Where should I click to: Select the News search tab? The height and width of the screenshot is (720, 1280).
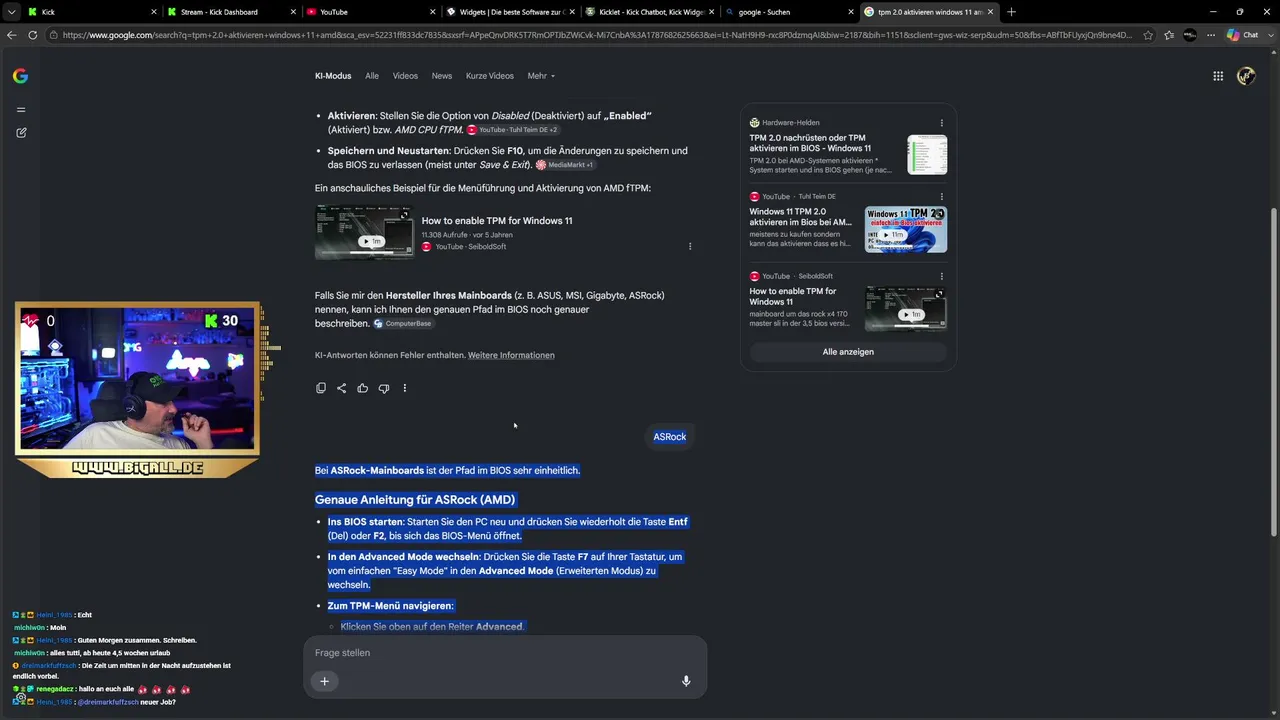[442, 76]
